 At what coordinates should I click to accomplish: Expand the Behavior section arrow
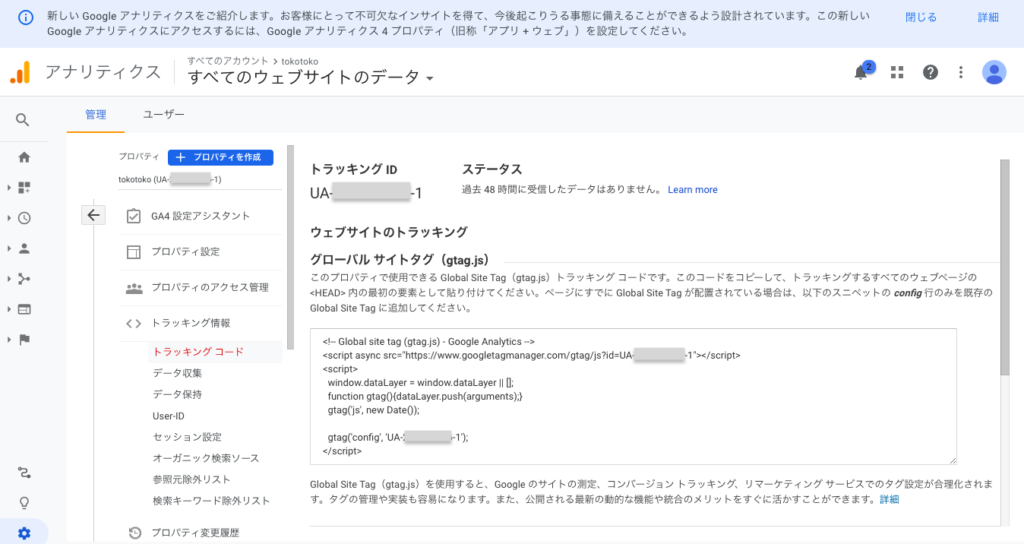[x=9, y=310]
